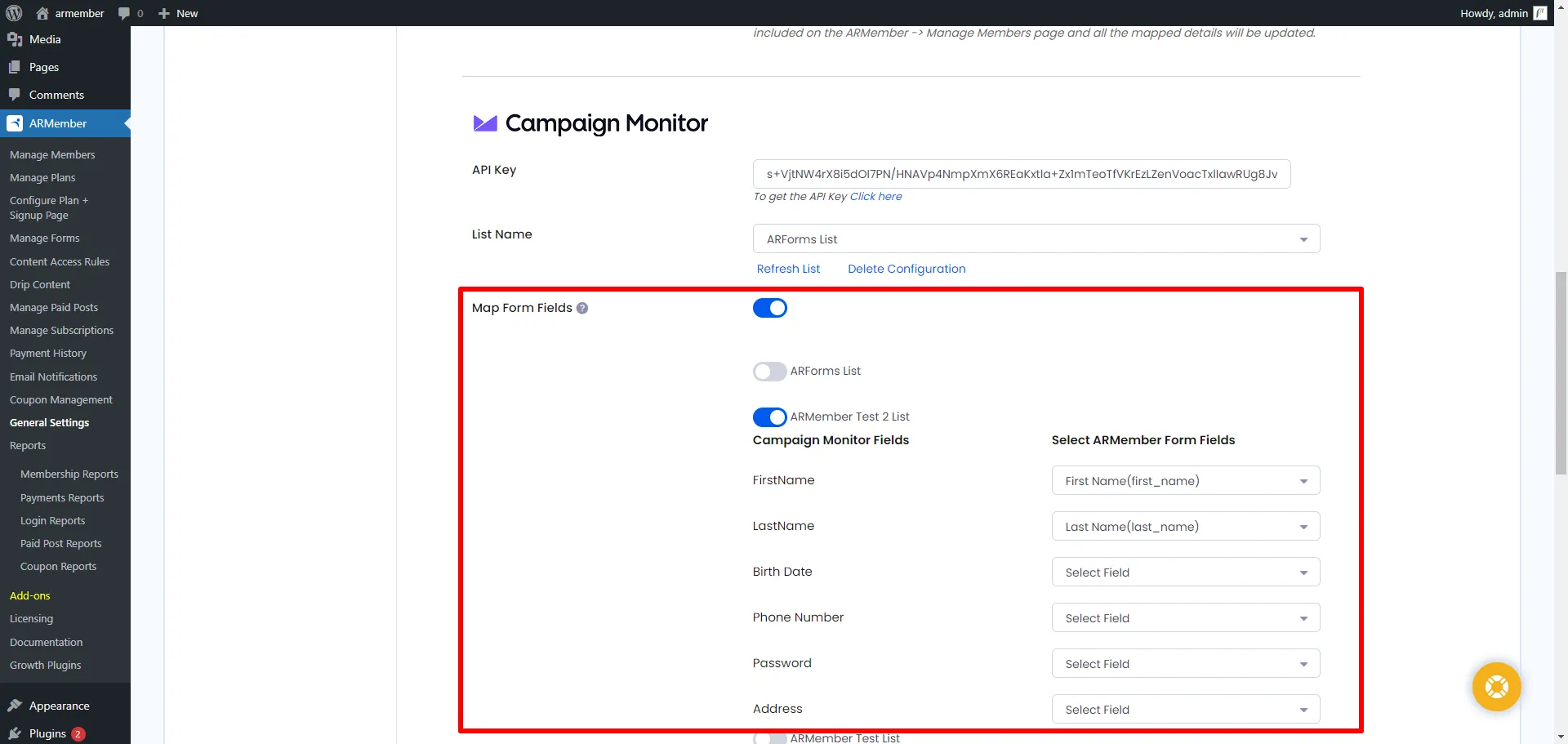Screen dimensions: 1568x744
Task: Open Content Access Rules
Action: [60, 261]
